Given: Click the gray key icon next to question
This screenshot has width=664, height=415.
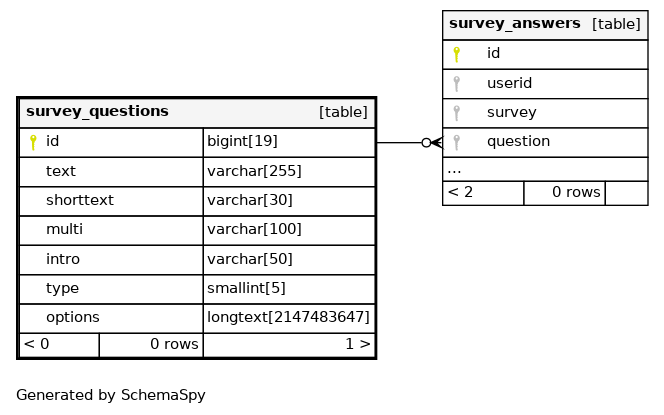Looking at the screenshot, I should point(456,142).
